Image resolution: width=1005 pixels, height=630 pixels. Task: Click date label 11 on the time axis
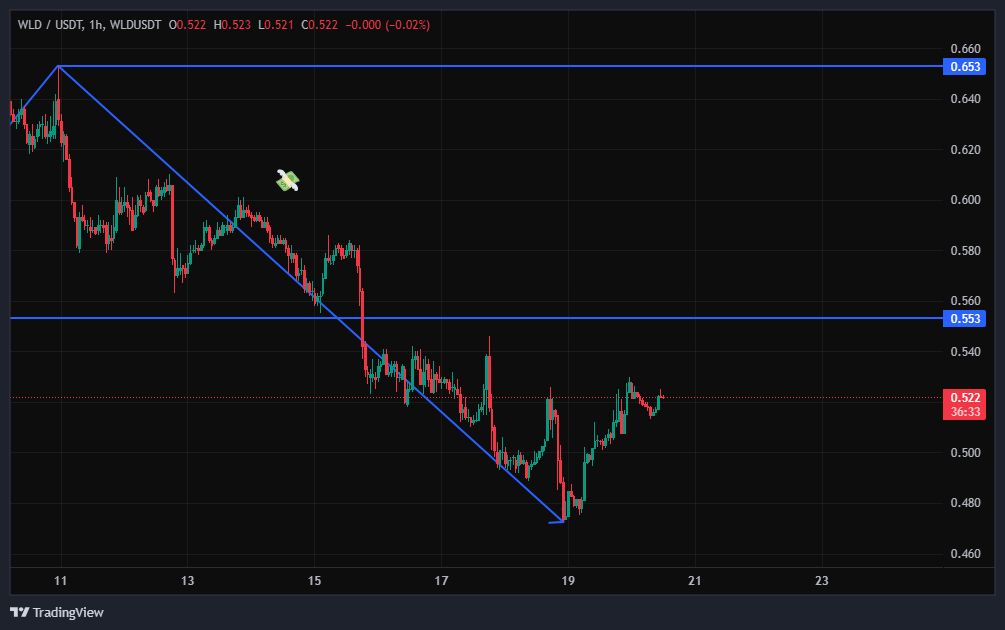61,581
